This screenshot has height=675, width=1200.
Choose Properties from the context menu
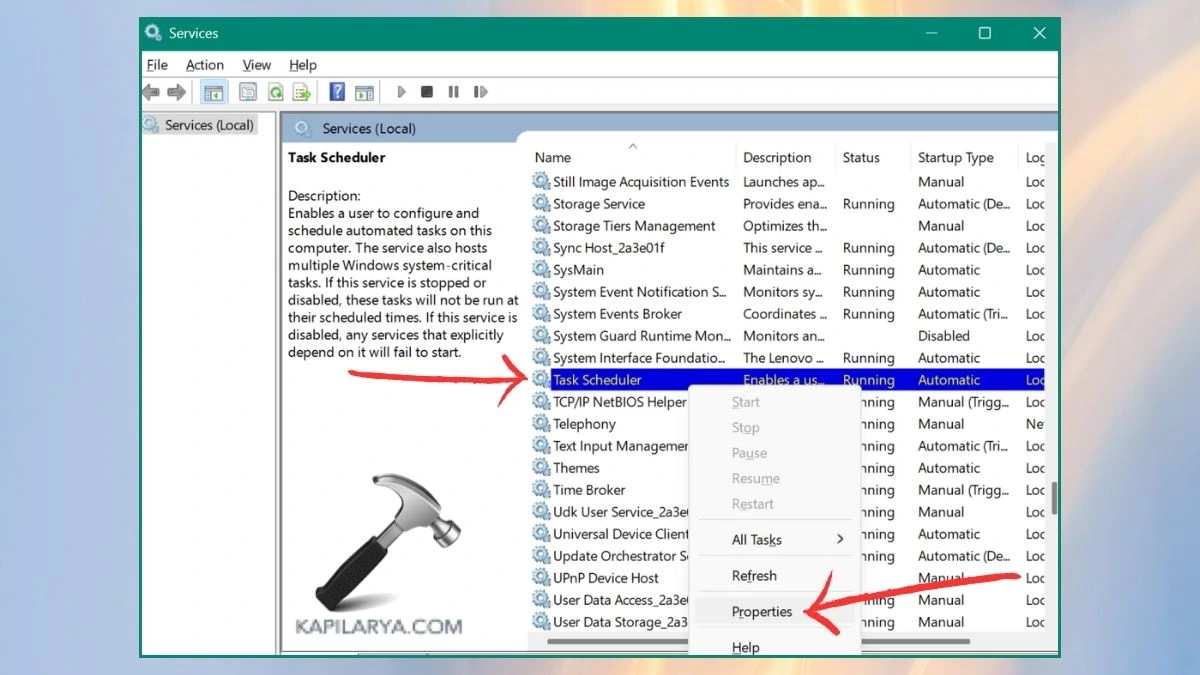pyautogui.click(x=762, y=611)
